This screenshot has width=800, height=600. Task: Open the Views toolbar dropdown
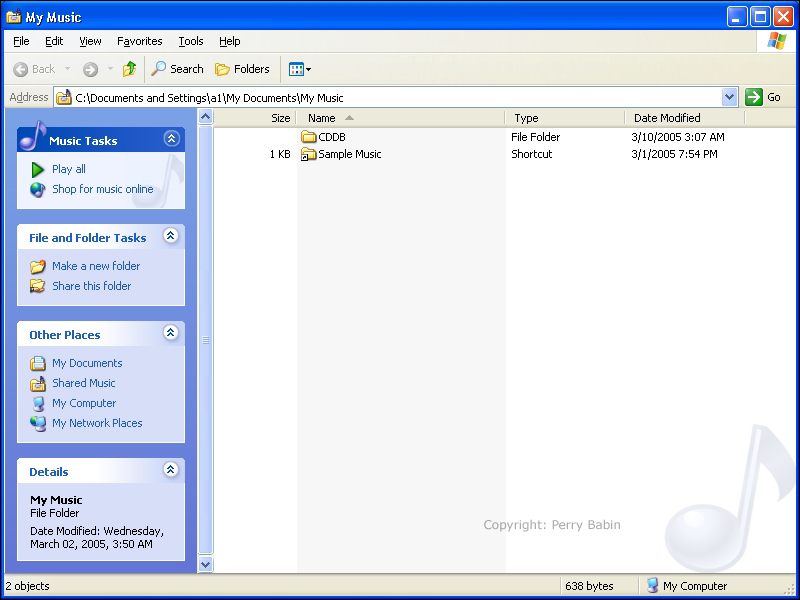click(x=299, y=69)
